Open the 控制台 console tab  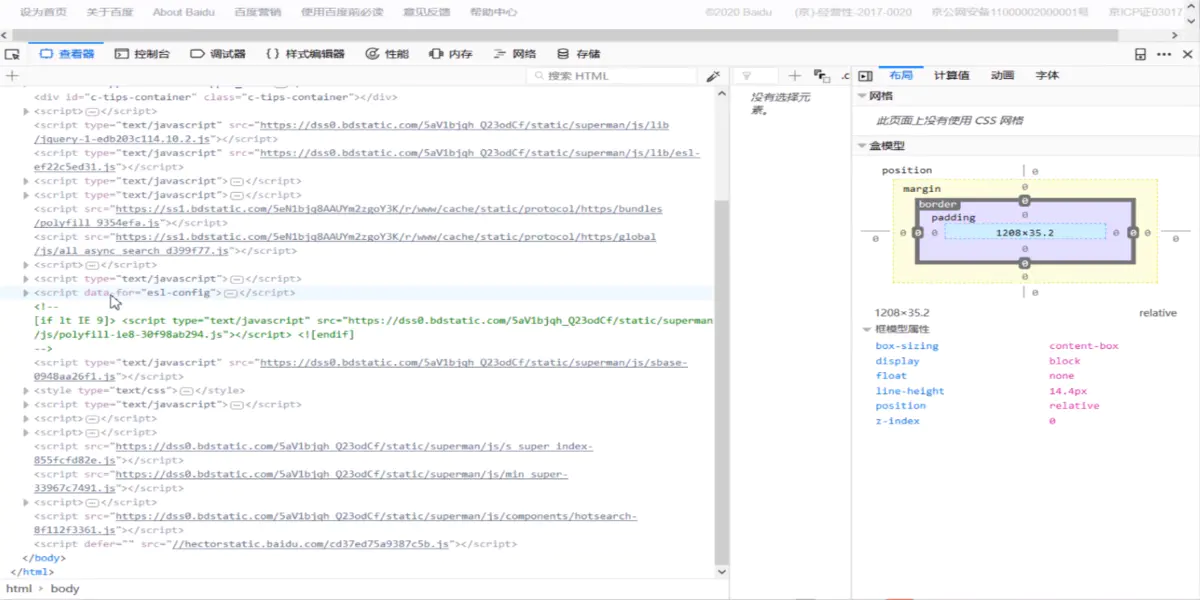pyautogui.click(x=142, y=54)
